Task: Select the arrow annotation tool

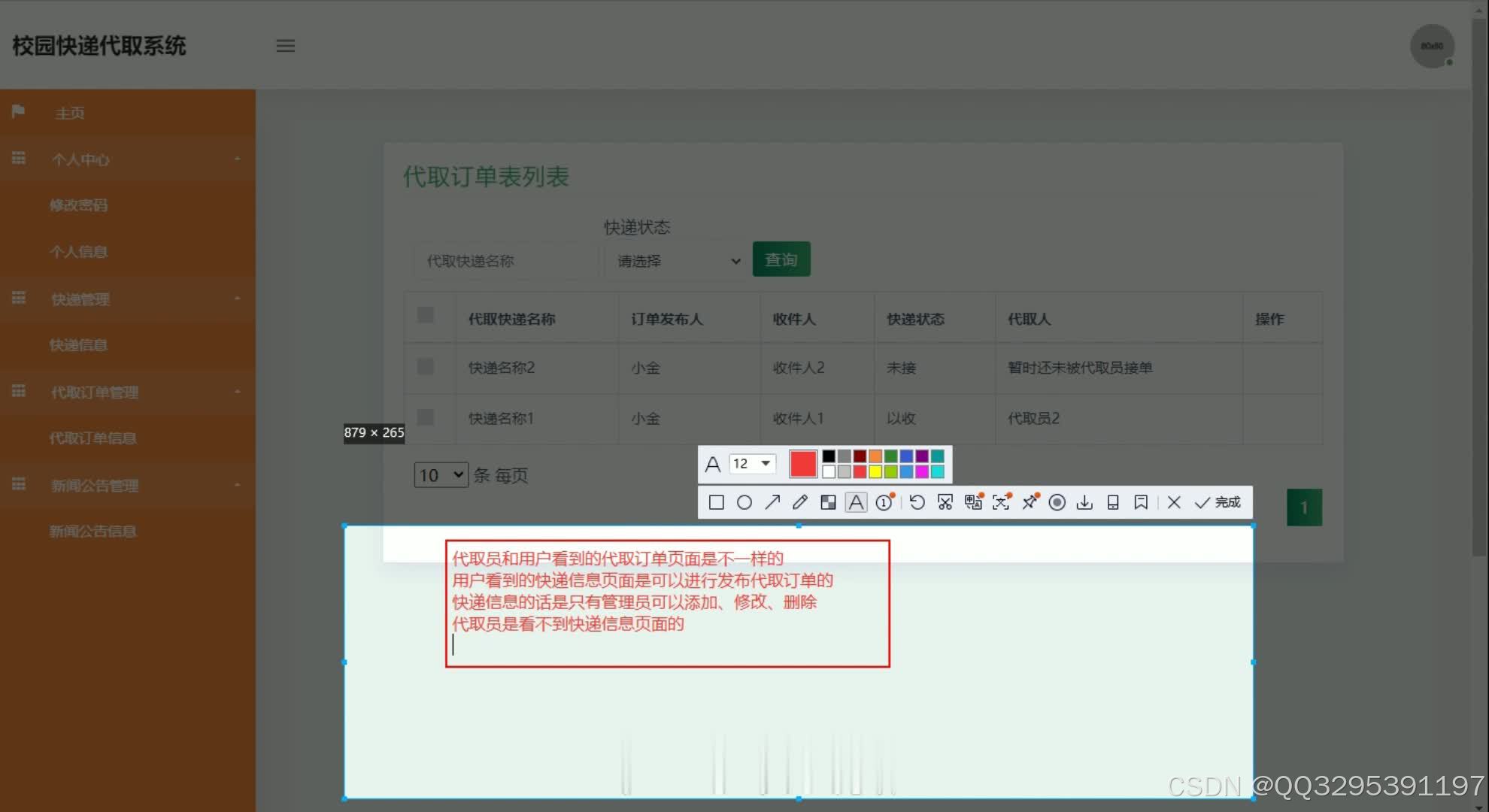Action: 772,502
